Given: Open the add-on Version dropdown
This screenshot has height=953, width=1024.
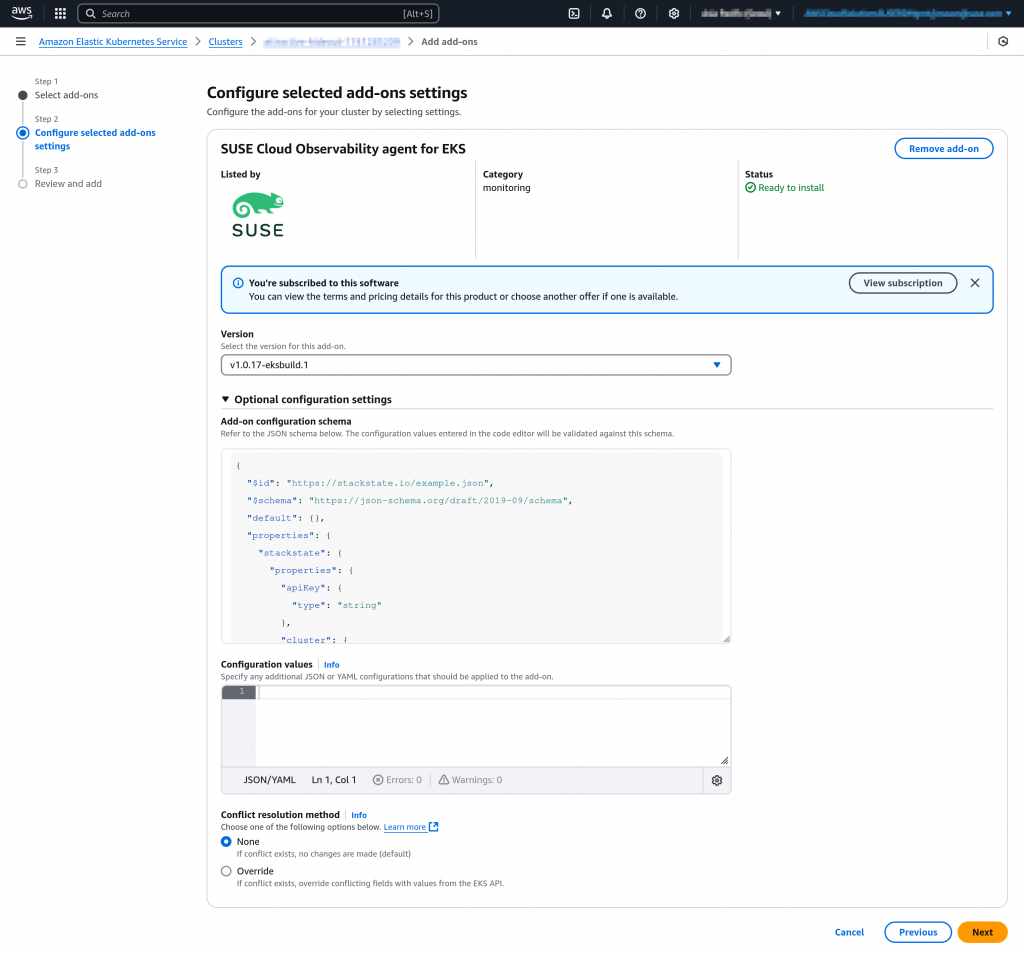Looking at the screenshot, I should 475,365.
